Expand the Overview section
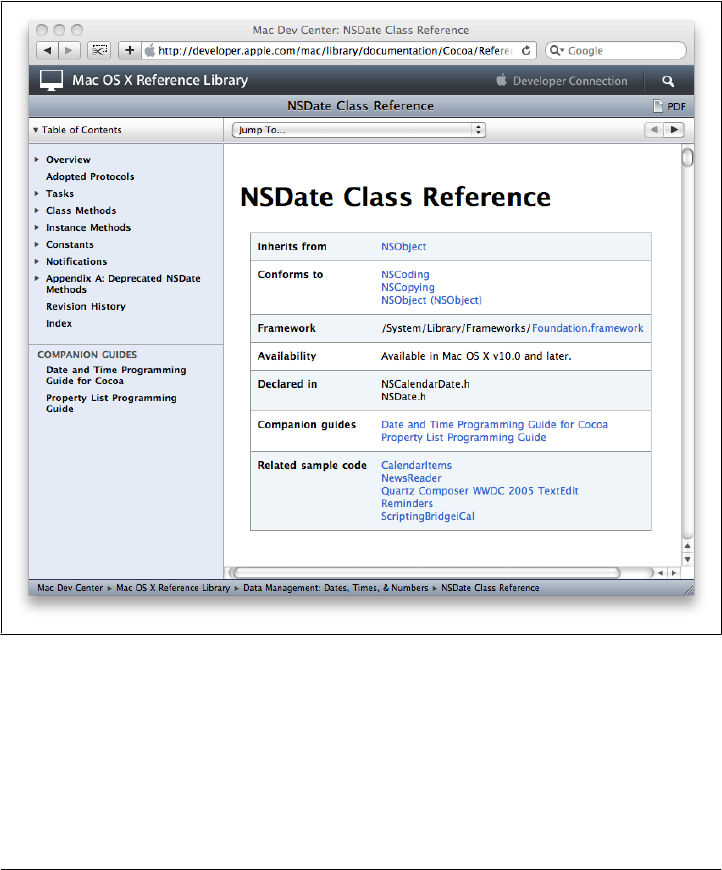The image size is (722, 870). (37, 159)
